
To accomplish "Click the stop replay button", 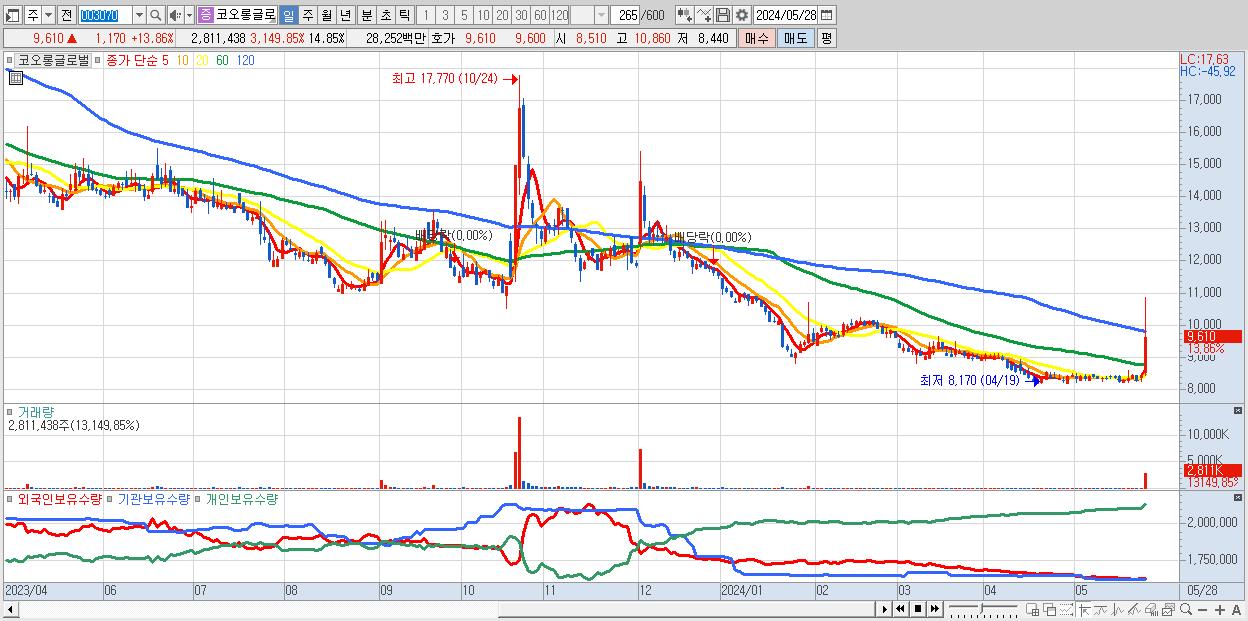I will [x=918, y=609].
